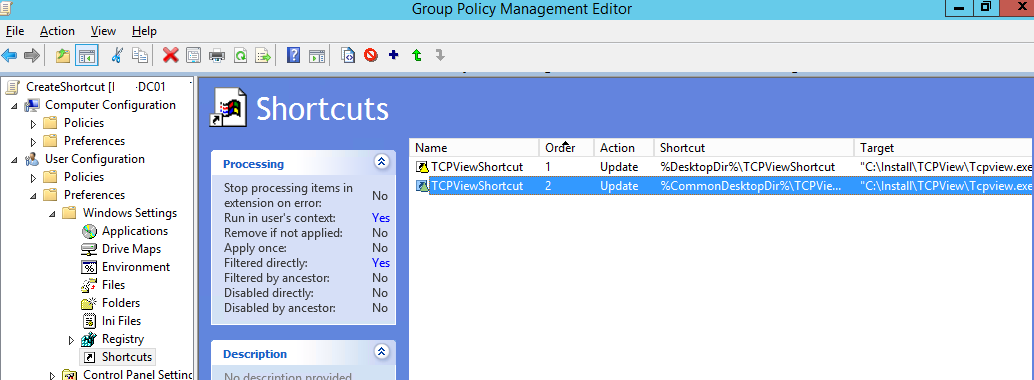Click the gray Move Down arrow
1034x380 pixels.
click(x=440, y=55)
